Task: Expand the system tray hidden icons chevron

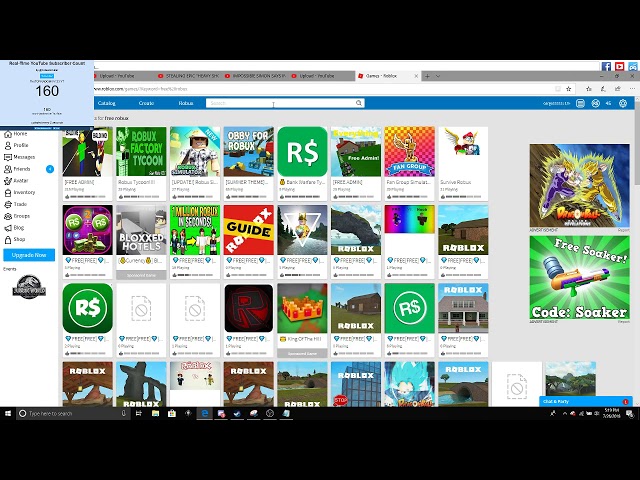Action: pos(565,413)
